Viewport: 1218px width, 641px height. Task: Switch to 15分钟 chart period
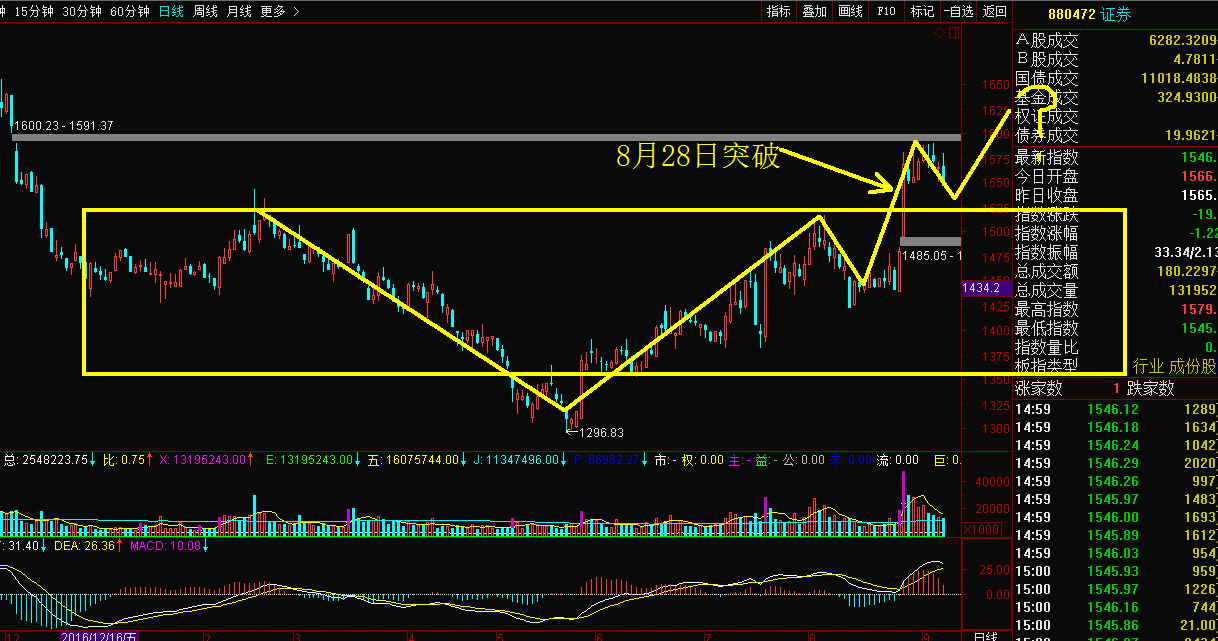pos(33,11)
